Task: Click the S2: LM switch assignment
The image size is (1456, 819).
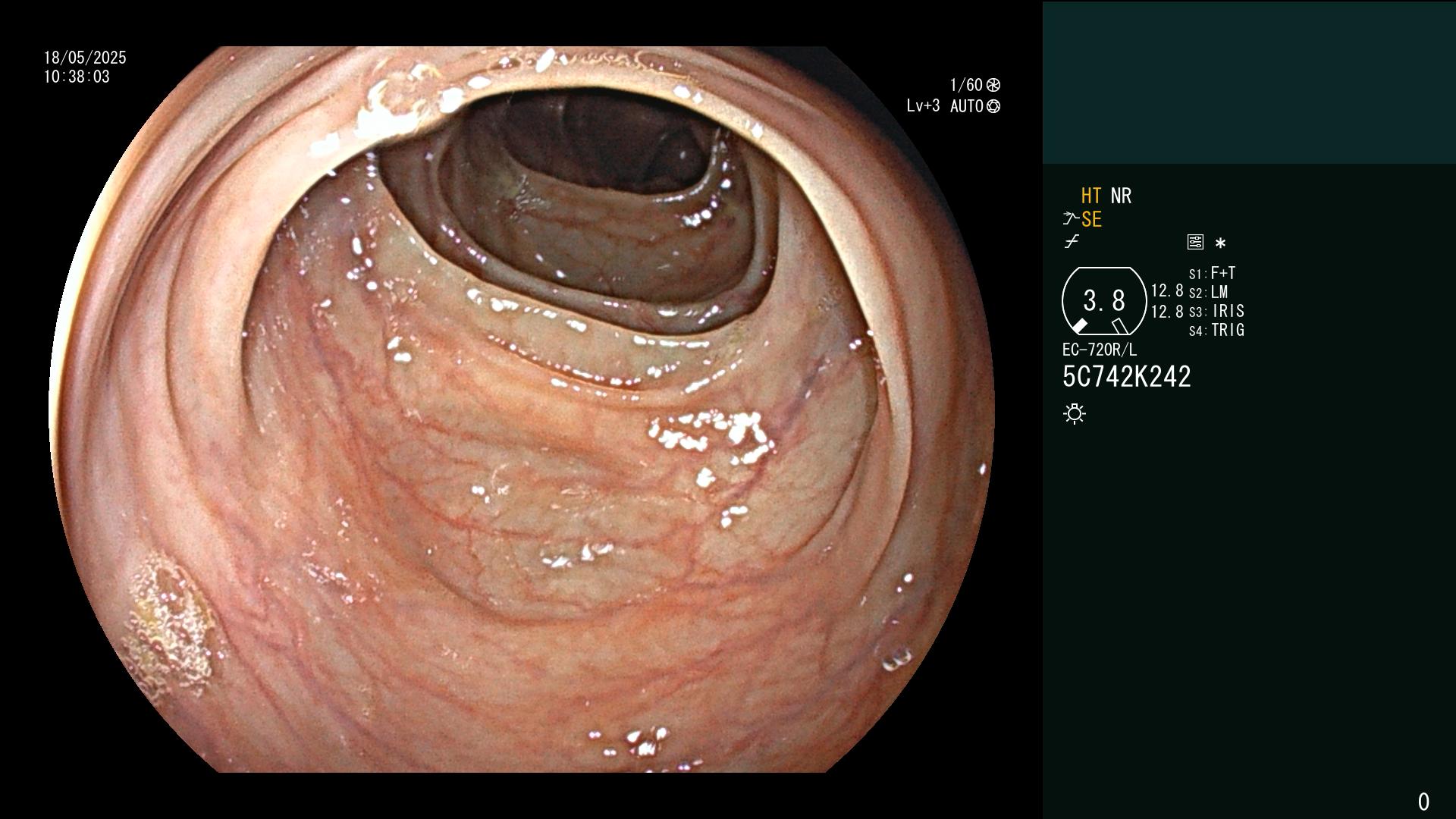Action: 1208,292
